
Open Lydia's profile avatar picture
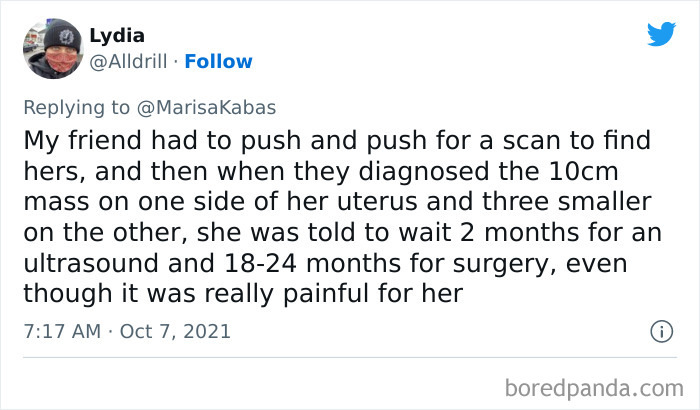52,47
